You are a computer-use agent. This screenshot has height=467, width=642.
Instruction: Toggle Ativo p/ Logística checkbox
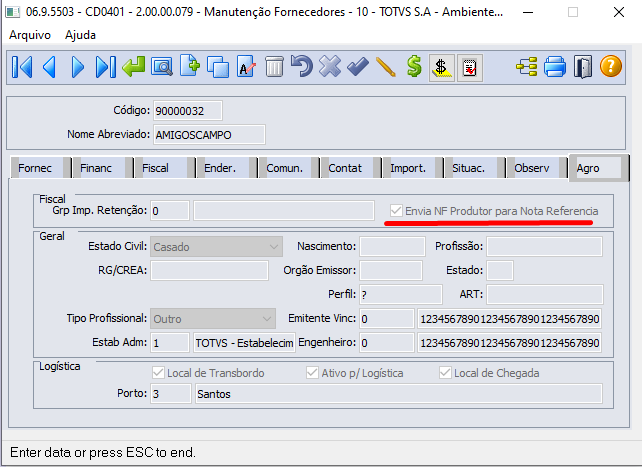tap(312, 373)
